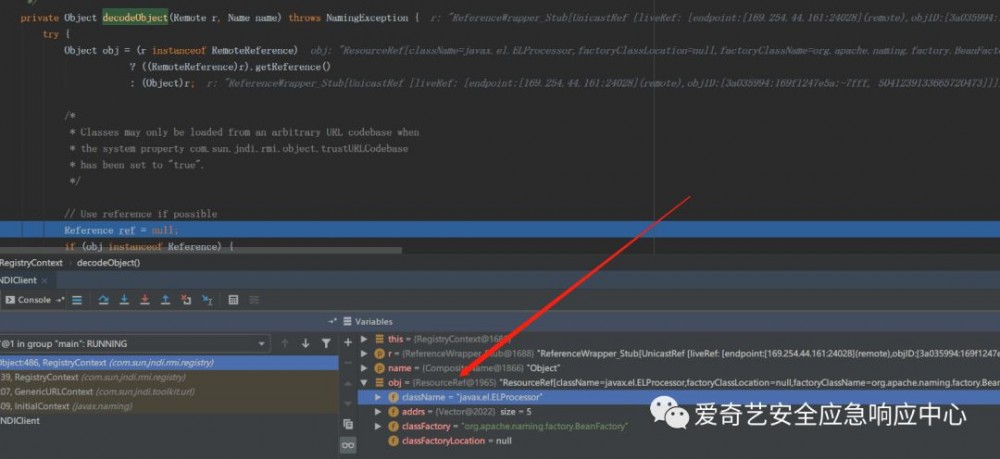Select the InitialContext stack frame
Viewport: 1000px width, 459px height.
(169, 406)
